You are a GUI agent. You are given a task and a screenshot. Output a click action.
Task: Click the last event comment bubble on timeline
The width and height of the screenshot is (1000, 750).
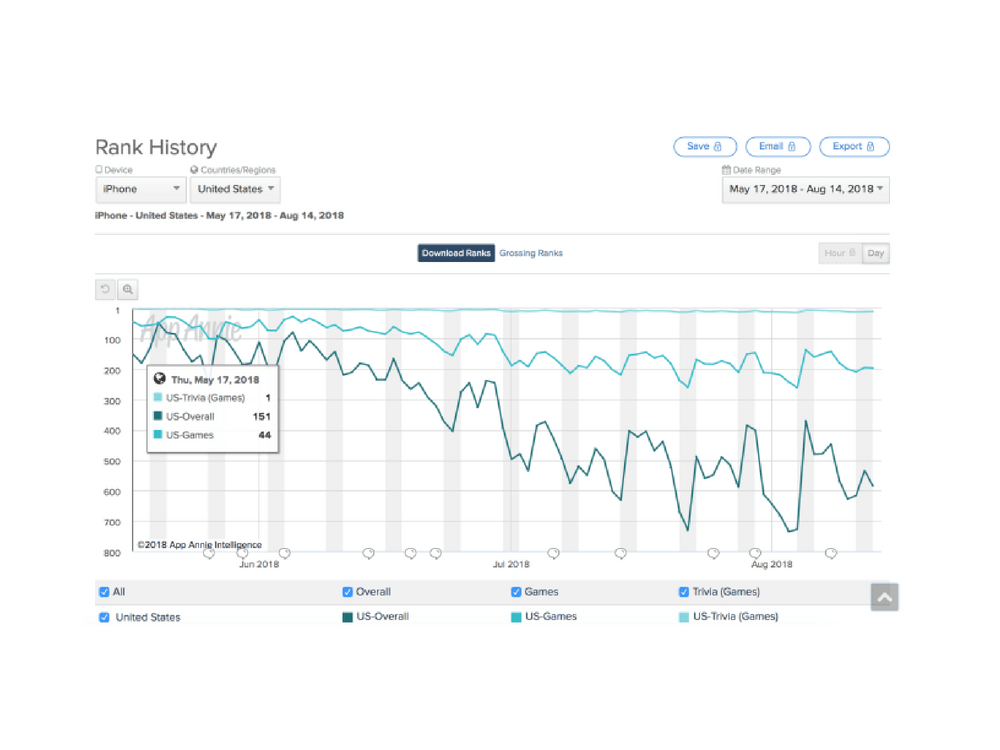click(831, 553)
